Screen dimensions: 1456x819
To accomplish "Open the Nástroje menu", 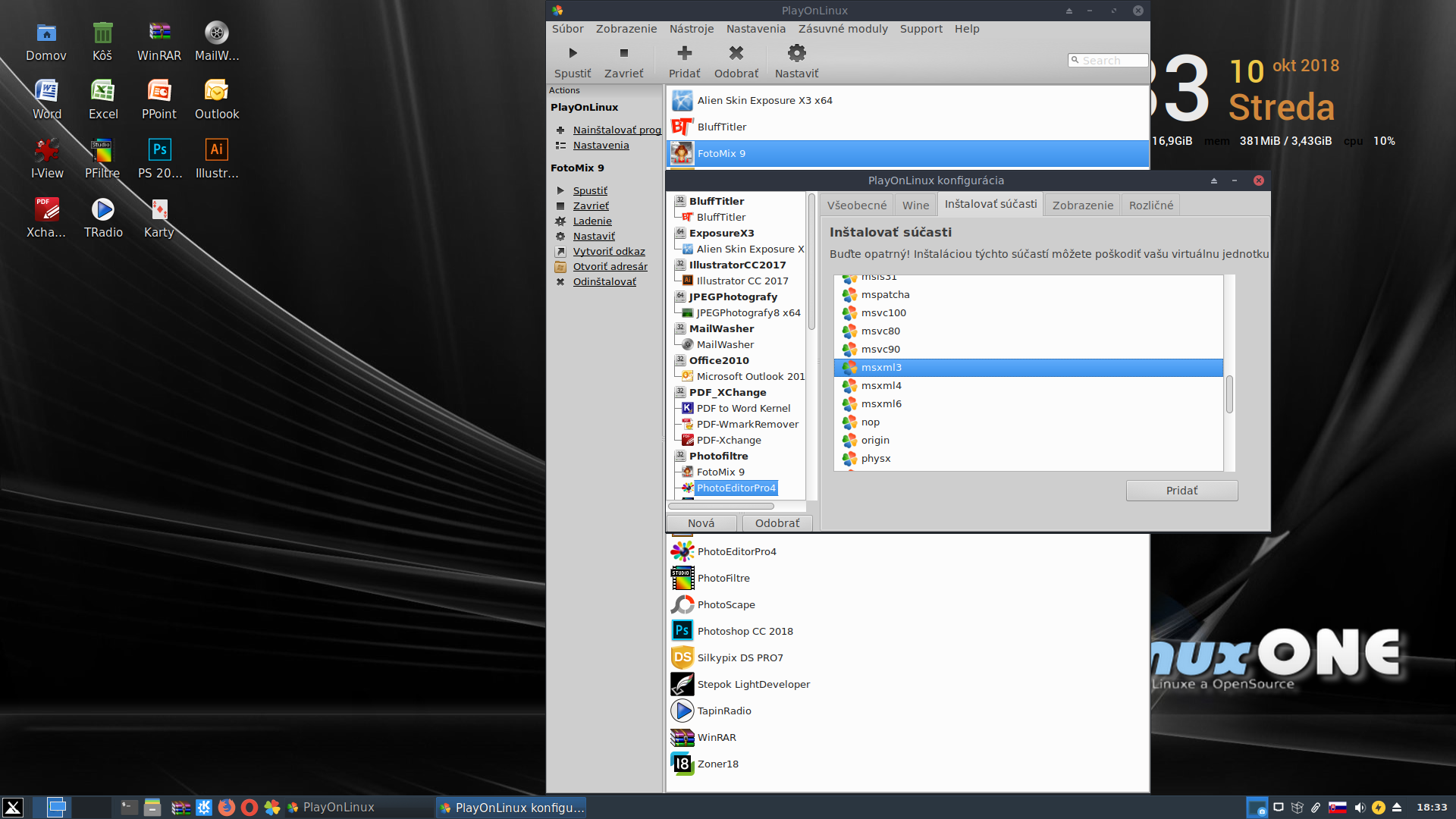I will click(x=692, y=29).
